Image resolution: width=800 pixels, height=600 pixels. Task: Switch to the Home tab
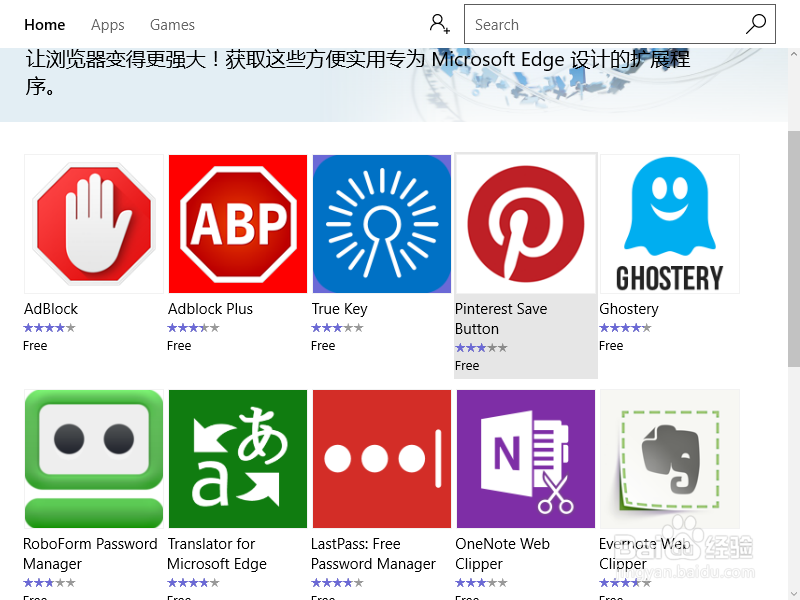(x=44, y=24)
